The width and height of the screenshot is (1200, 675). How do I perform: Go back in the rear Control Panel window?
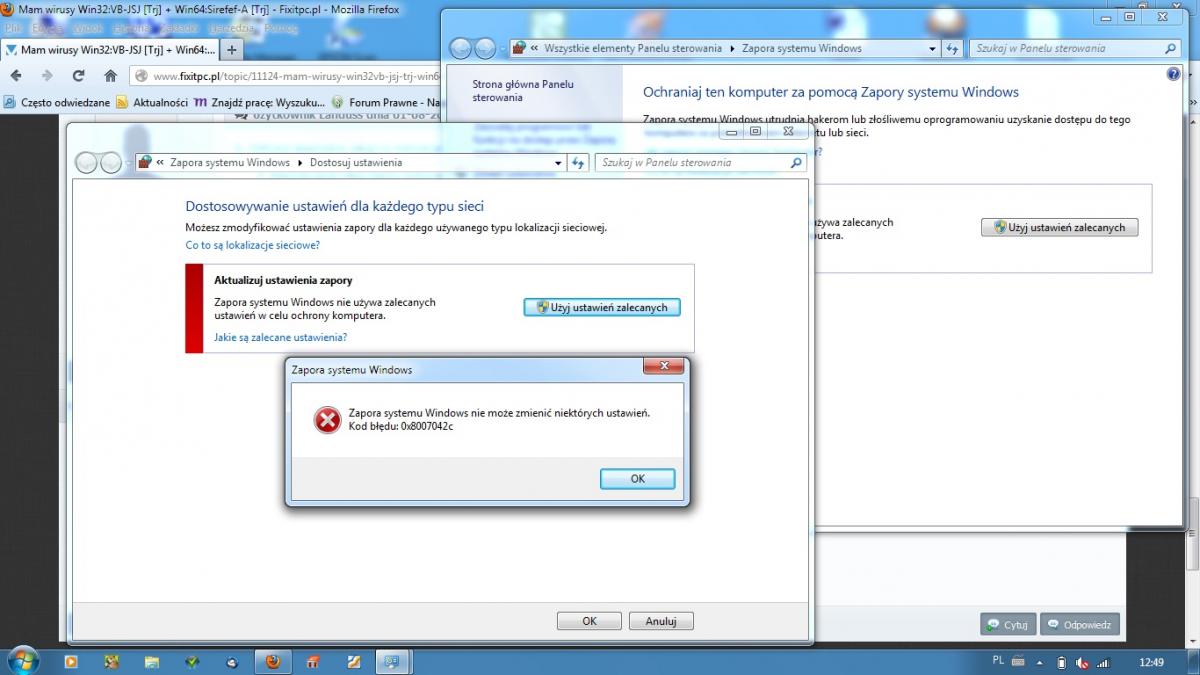461,48
